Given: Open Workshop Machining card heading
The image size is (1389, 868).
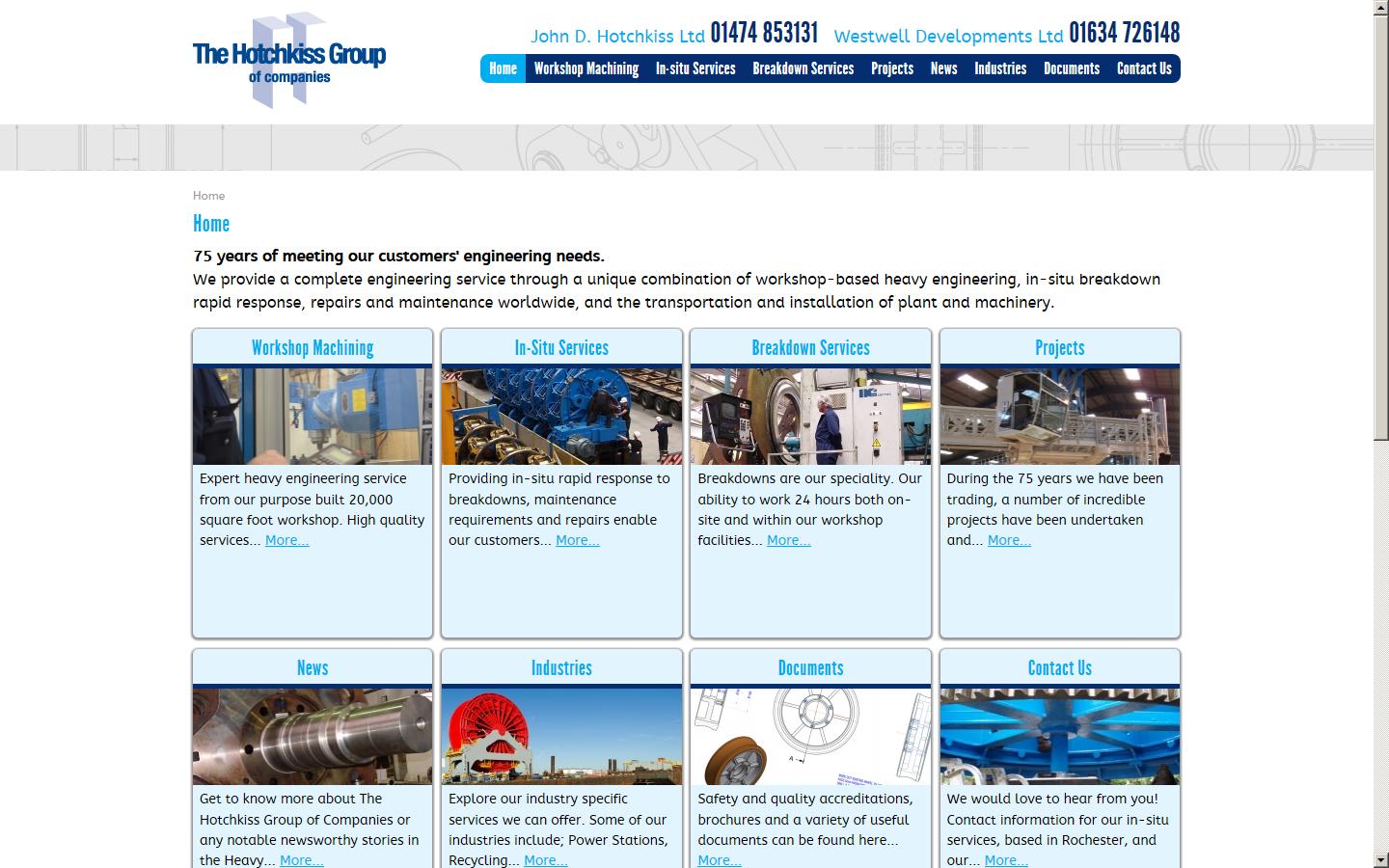Looking at the screenshot, I should [313, 347].
